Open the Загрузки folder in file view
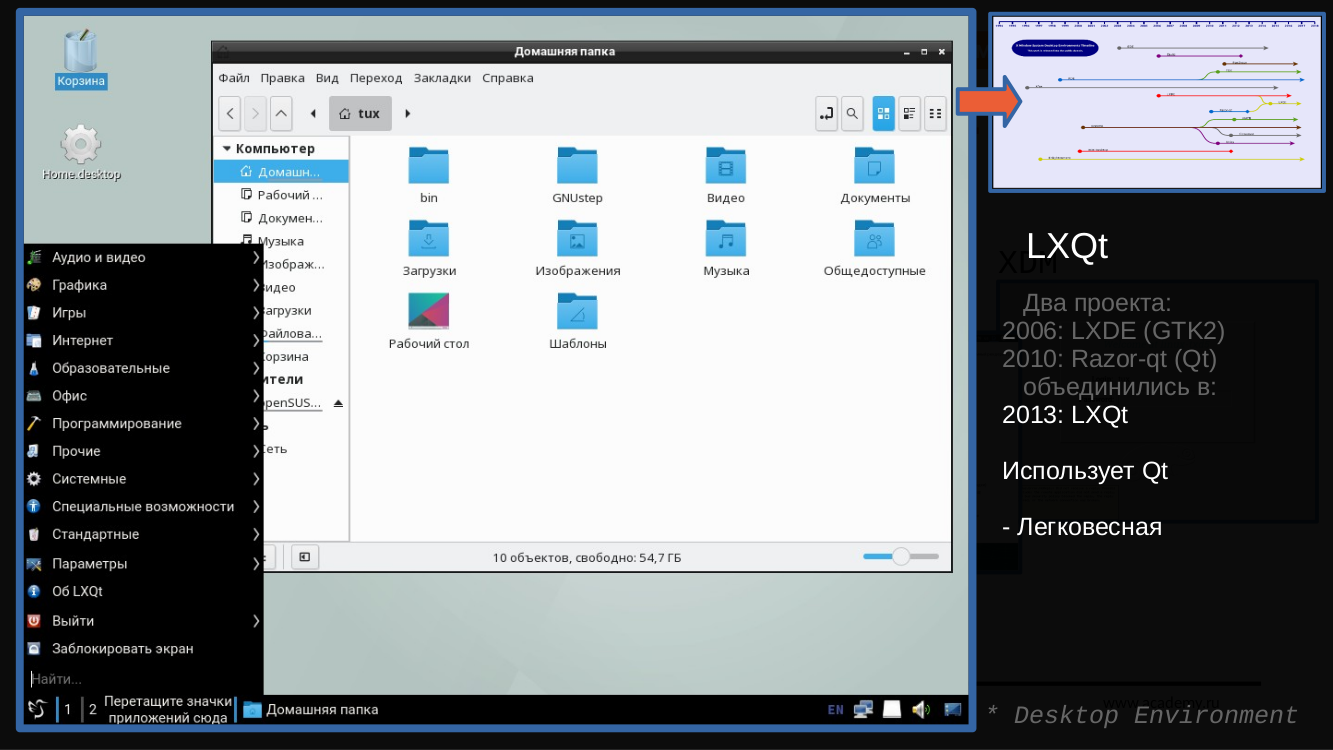 429,248
